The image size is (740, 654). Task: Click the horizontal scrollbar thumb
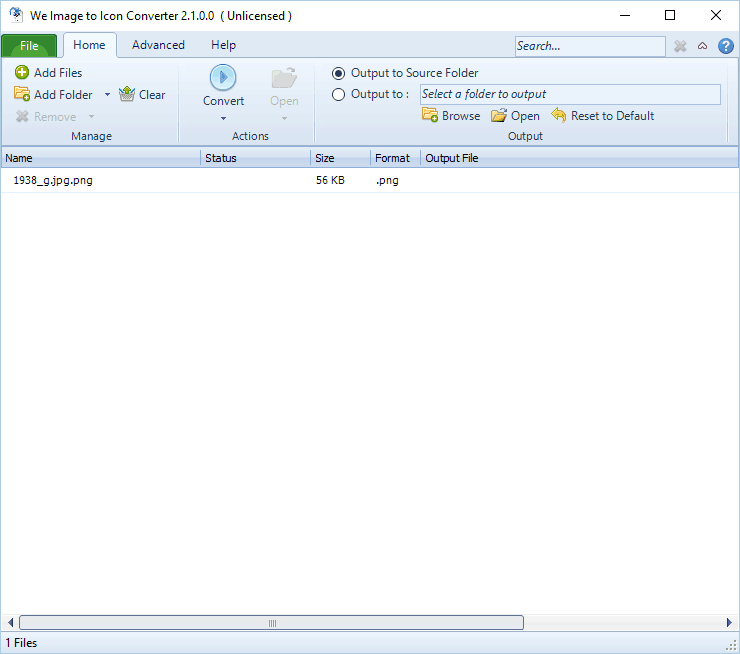[271, 623]
